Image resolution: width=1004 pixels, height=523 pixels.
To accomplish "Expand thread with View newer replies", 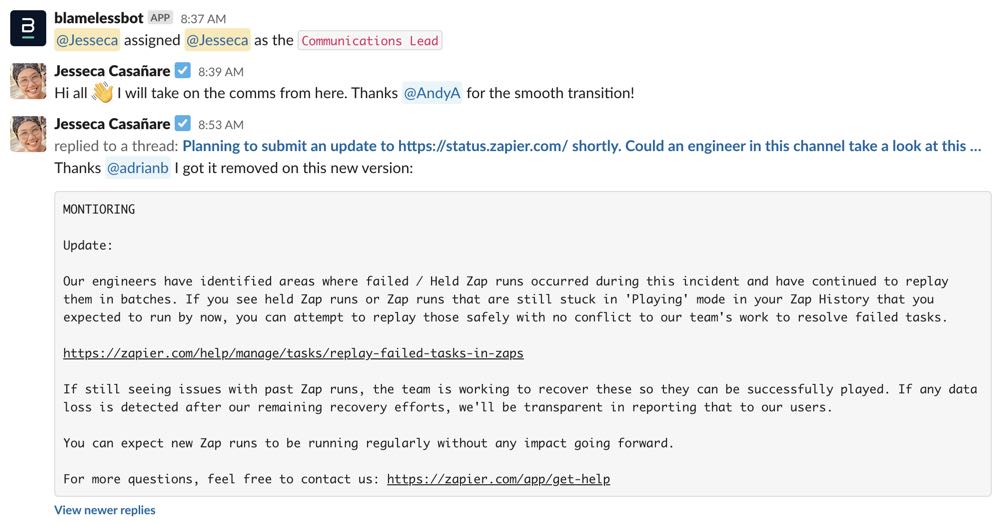I will (x=105, y=510).
